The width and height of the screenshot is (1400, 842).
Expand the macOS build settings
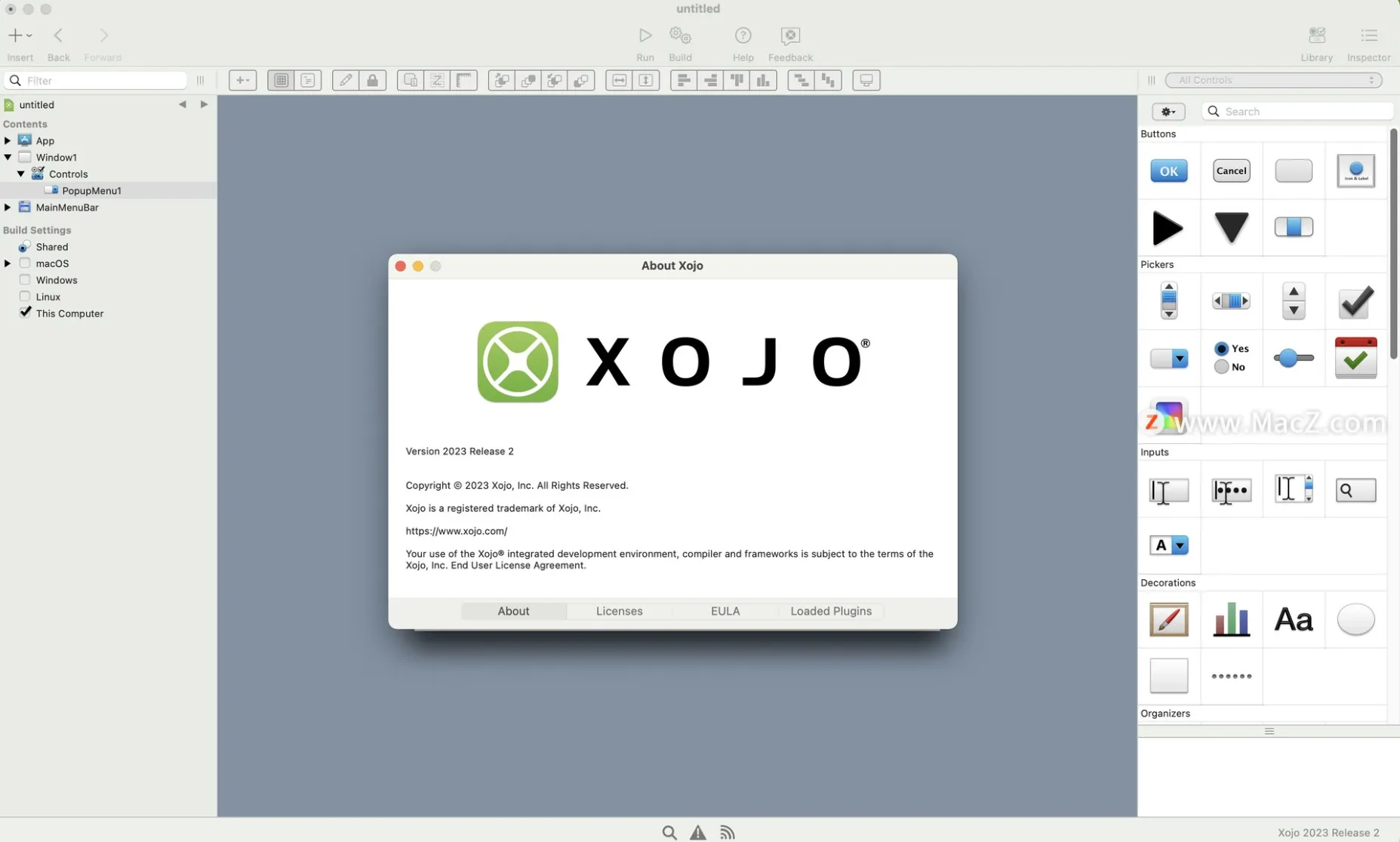coord(8,263)
